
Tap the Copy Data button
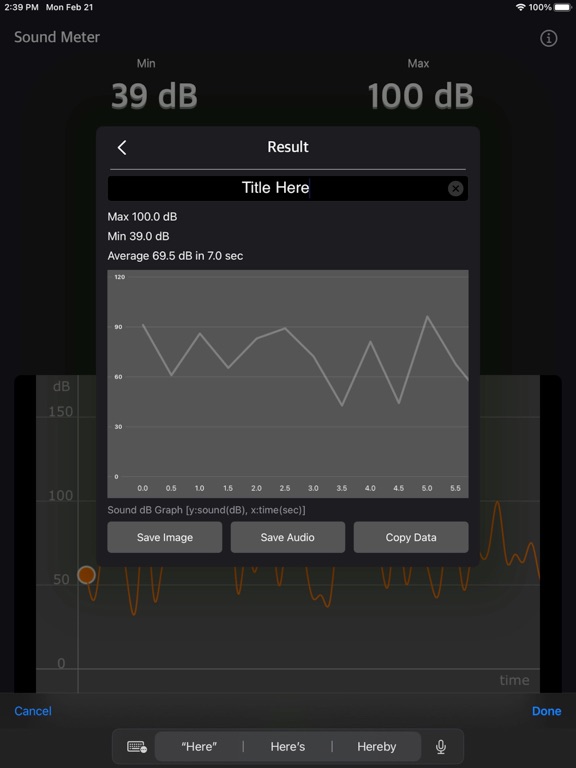411,537
